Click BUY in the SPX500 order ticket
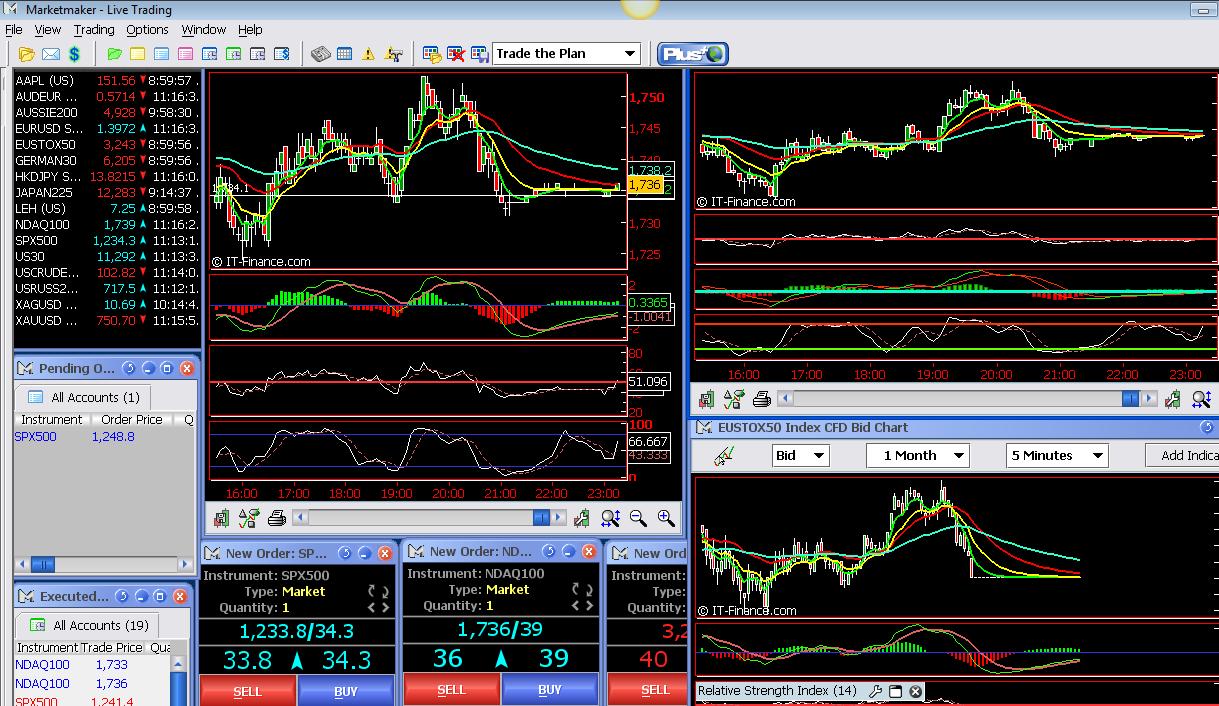Viewport: 1219px width, 706px height. pos(346,691)
